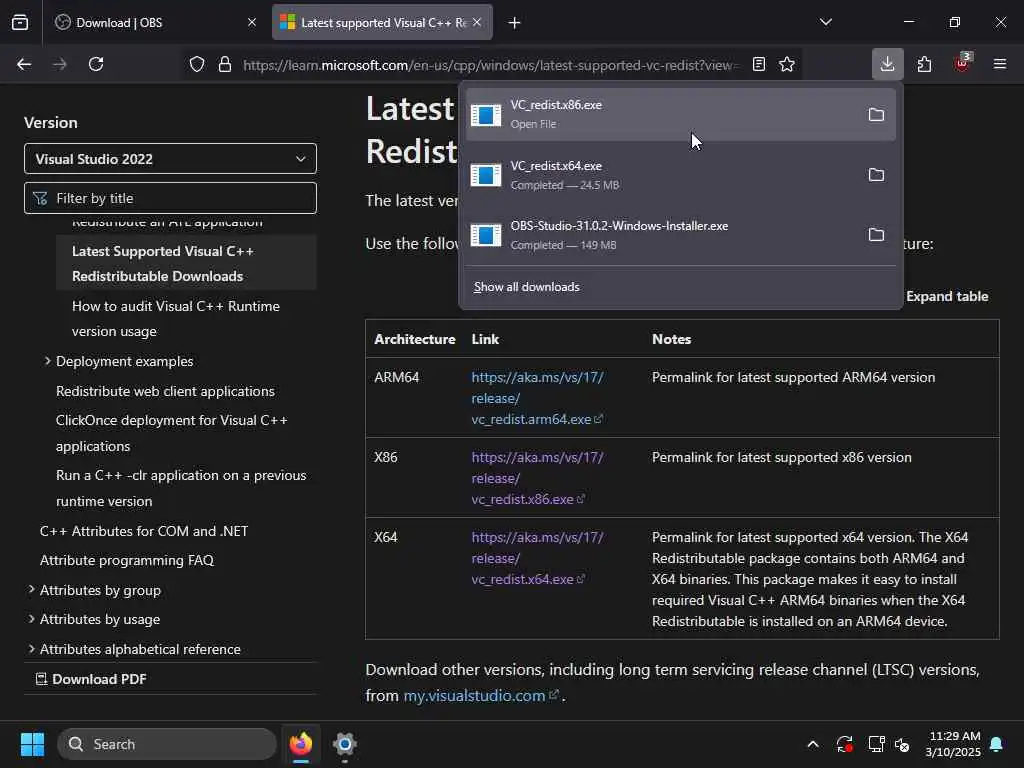This screenshot has height=768, width=1024.
Task: Show hidden system tray icons
Action: click(x=813, y=744)
